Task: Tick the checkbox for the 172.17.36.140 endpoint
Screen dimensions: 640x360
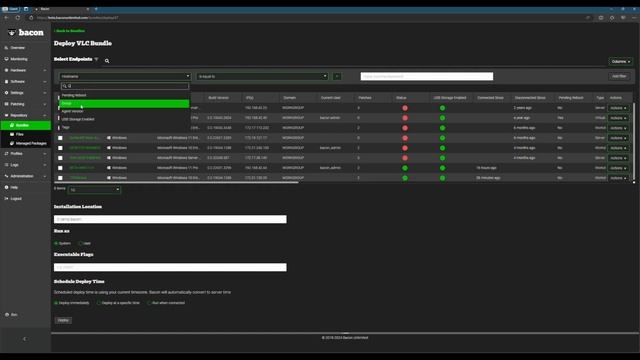Action: click(60, 158)
